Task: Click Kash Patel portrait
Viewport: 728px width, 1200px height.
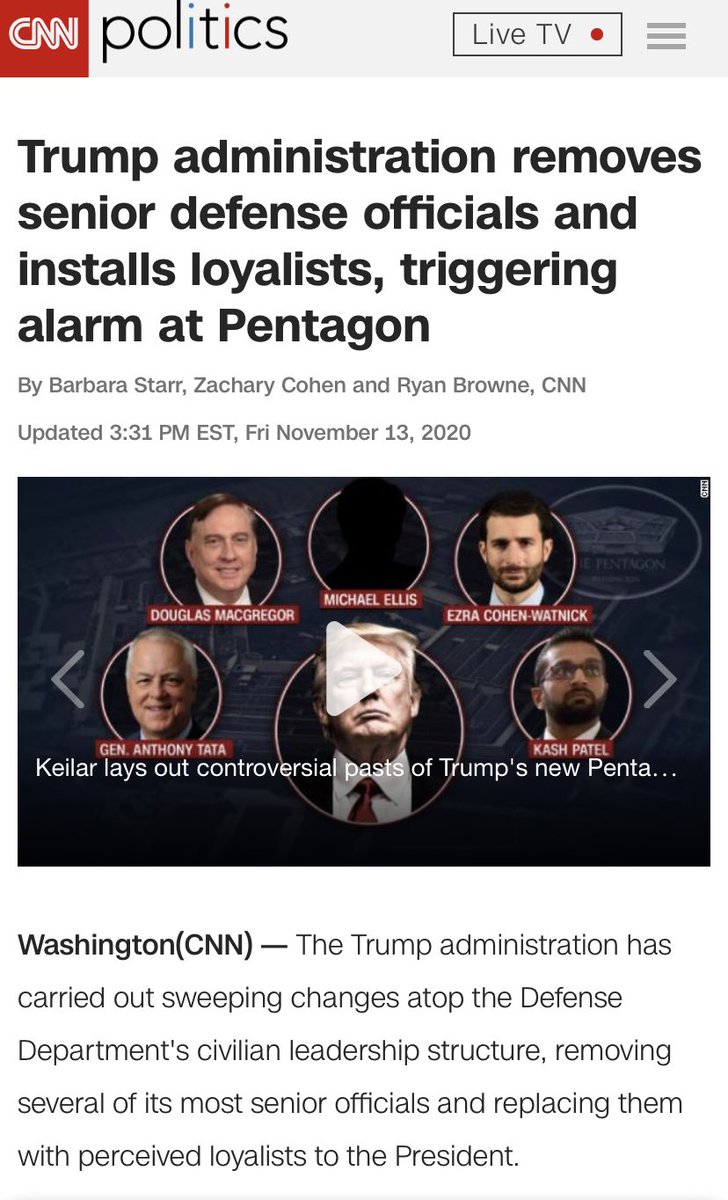Action: click(x=572, y=684)
